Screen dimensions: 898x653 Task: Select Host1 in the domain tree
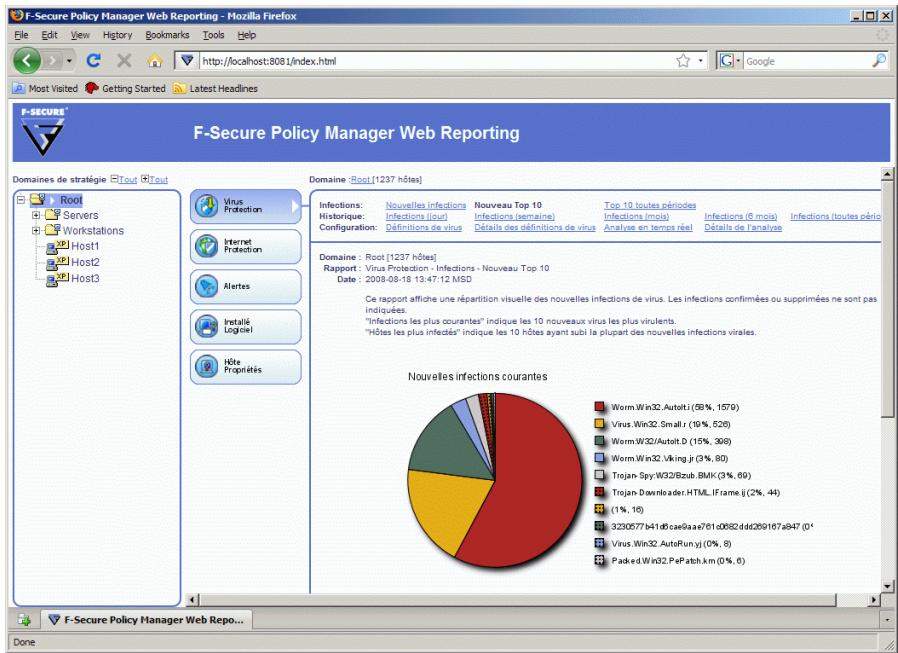point(85,246)
